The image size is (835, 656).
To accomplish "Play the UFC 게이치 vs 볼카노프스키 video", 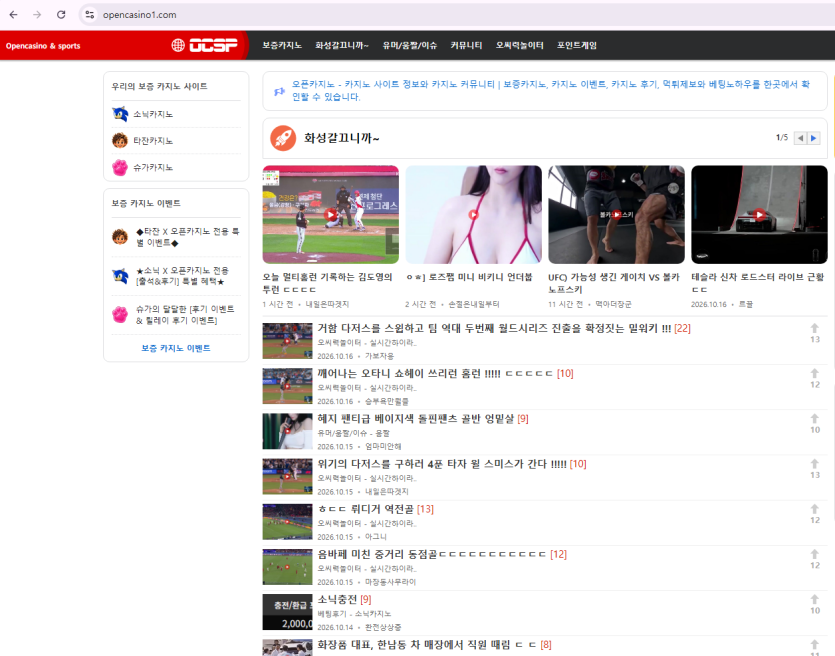I will (617, 215).
